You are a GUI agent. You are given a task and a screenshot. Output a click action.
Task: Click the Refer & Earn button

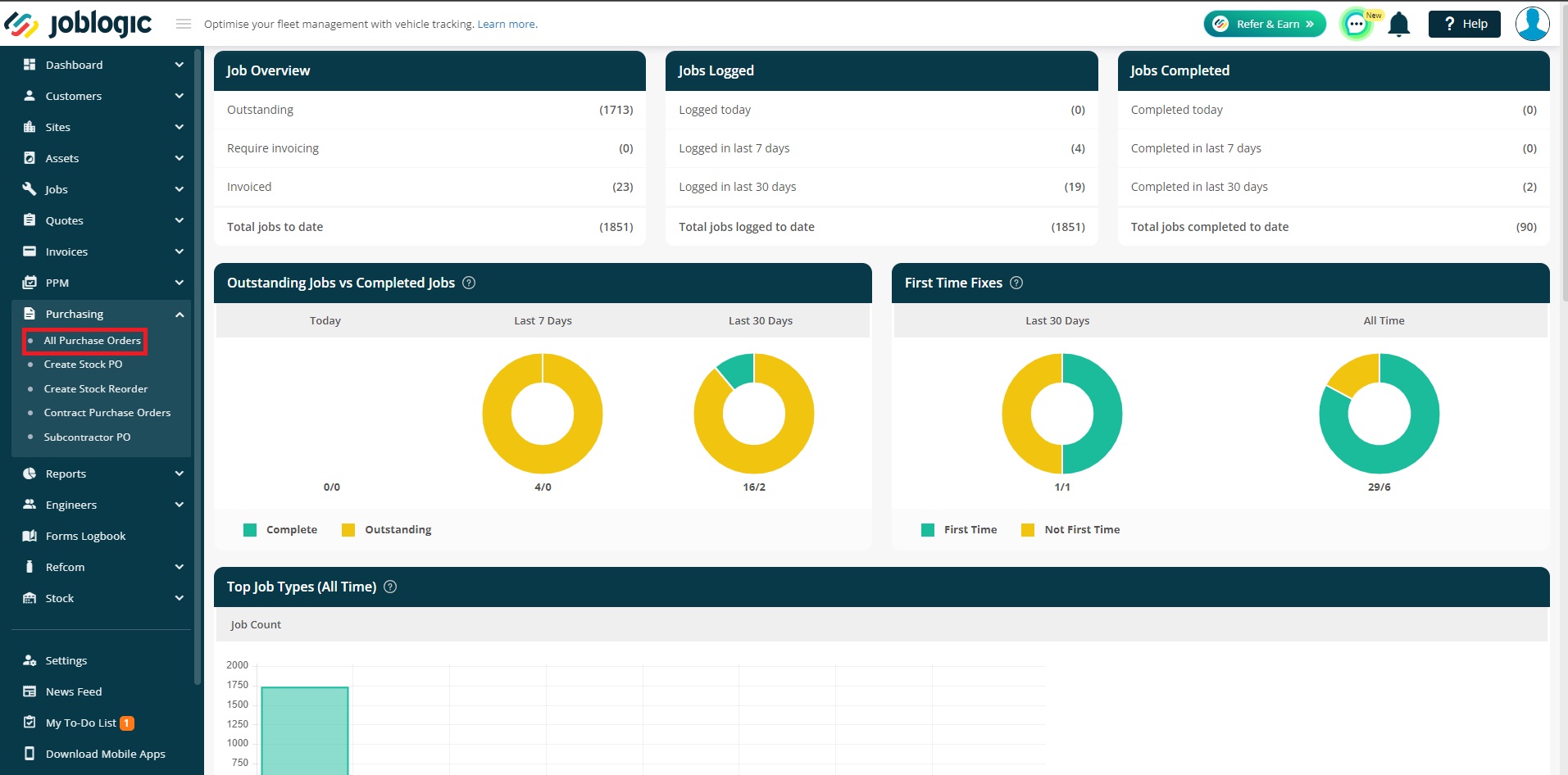pos(1265,24)
